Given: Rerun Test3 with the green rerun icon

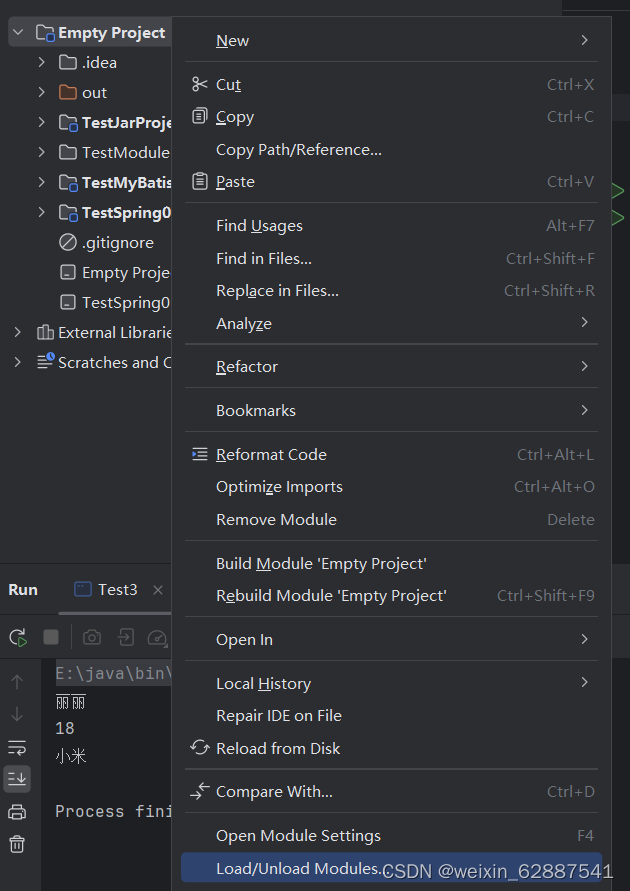Looking at the screenshot, I should click(x=17, y=637).
